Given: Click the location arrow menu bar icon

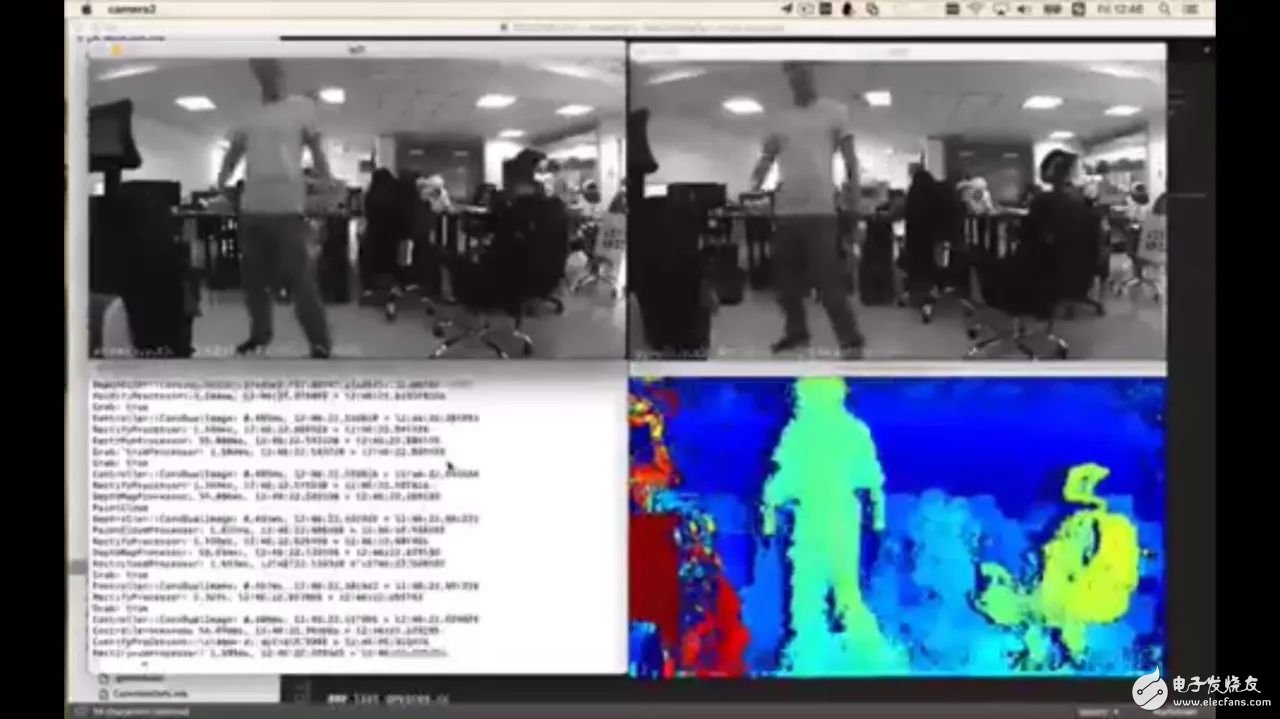Looking at the screenshot, I should click(787, 9).
